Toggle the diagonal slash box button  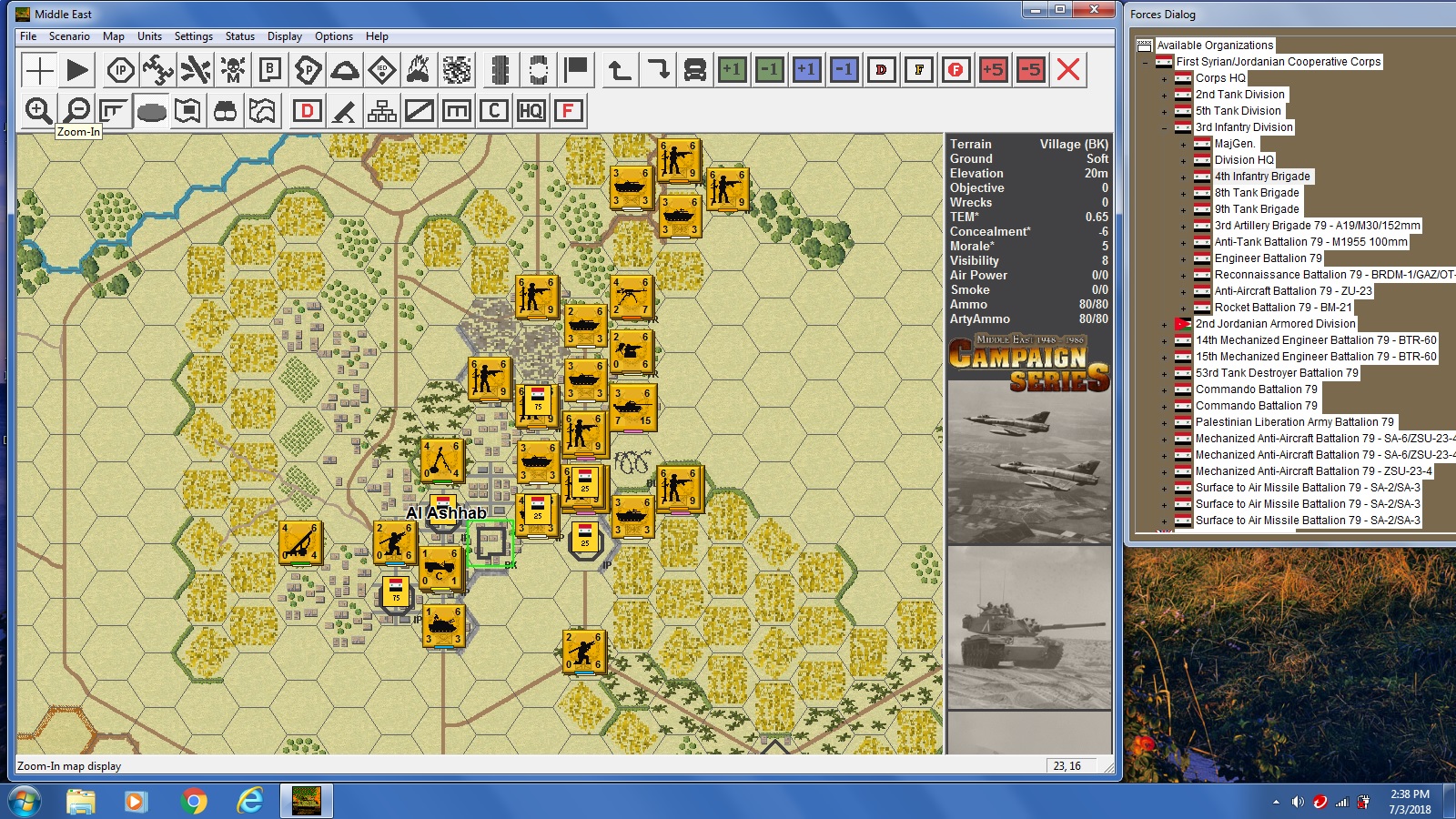tap(420, 111)
